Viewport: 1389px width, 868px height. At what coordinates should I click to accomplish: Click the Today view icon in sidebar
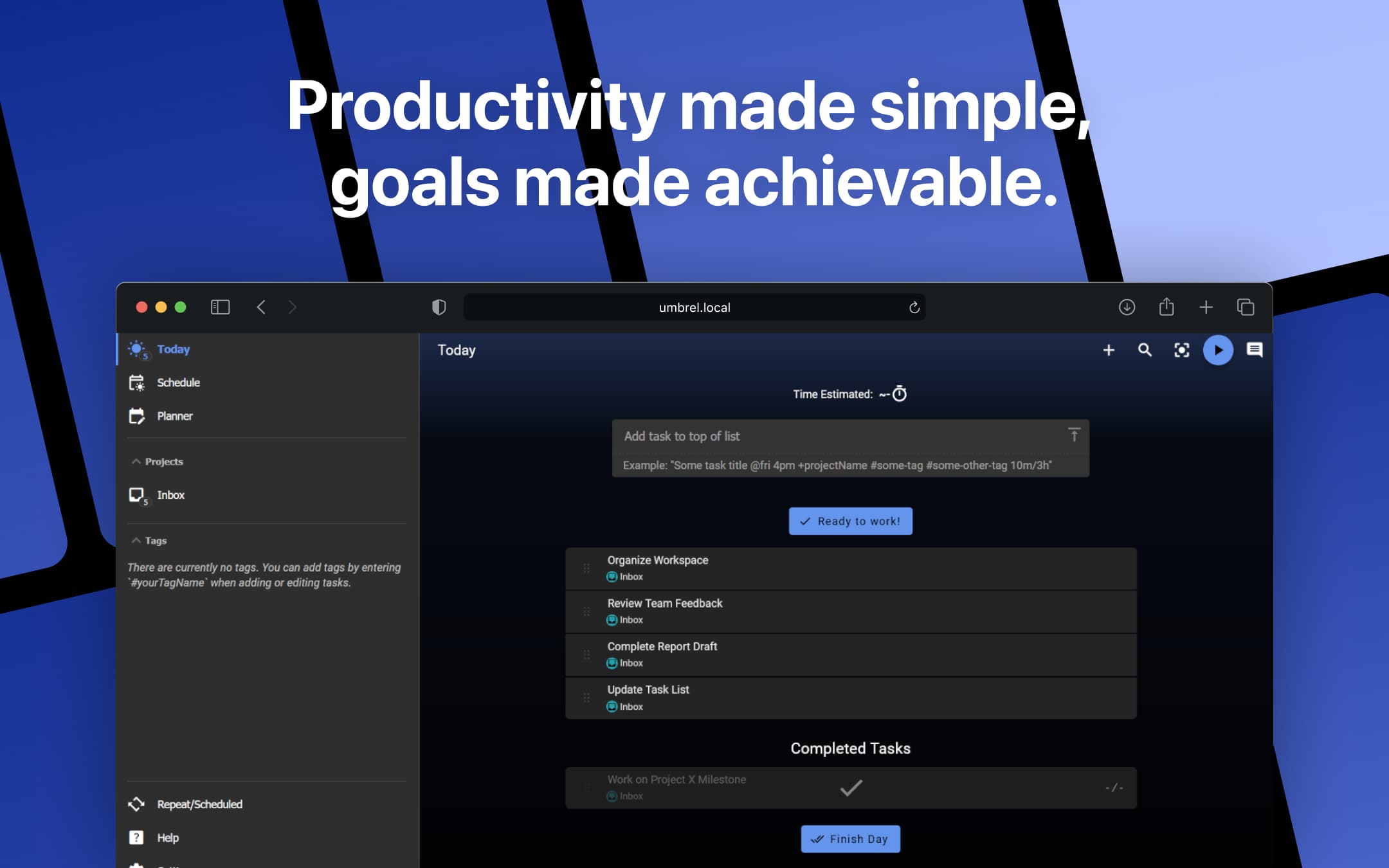137,348
